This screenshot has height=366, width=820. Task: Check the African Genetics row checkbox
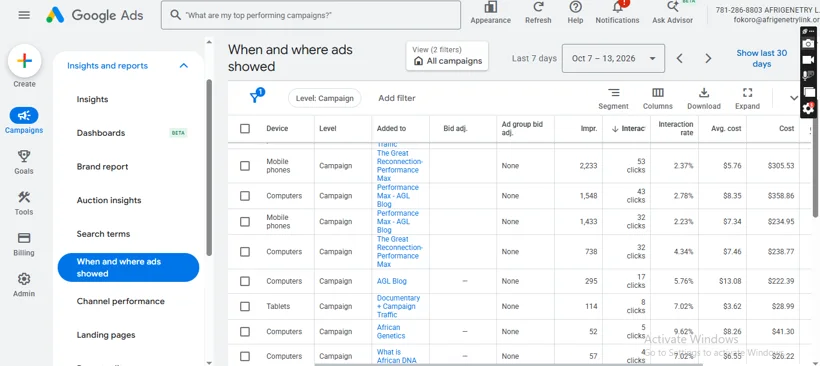pos(245,331)
